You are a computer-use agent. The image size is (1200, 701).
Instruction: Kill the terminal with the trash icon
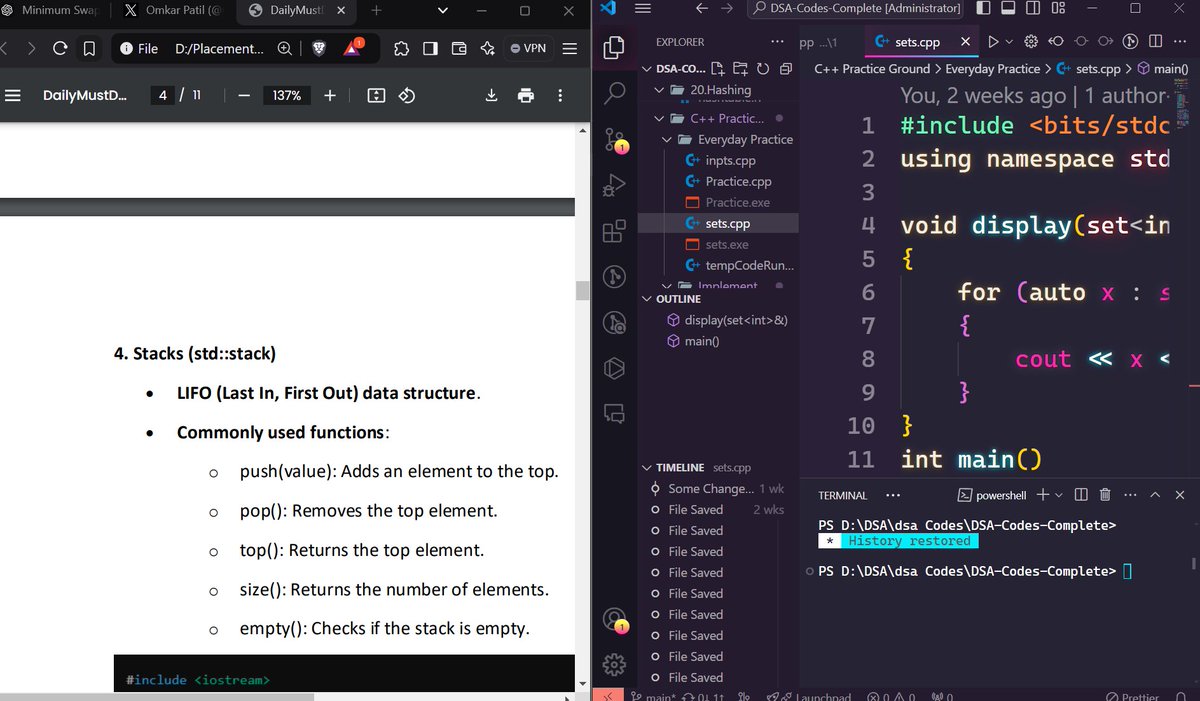pyautogui.click(x=1105, y=495)
